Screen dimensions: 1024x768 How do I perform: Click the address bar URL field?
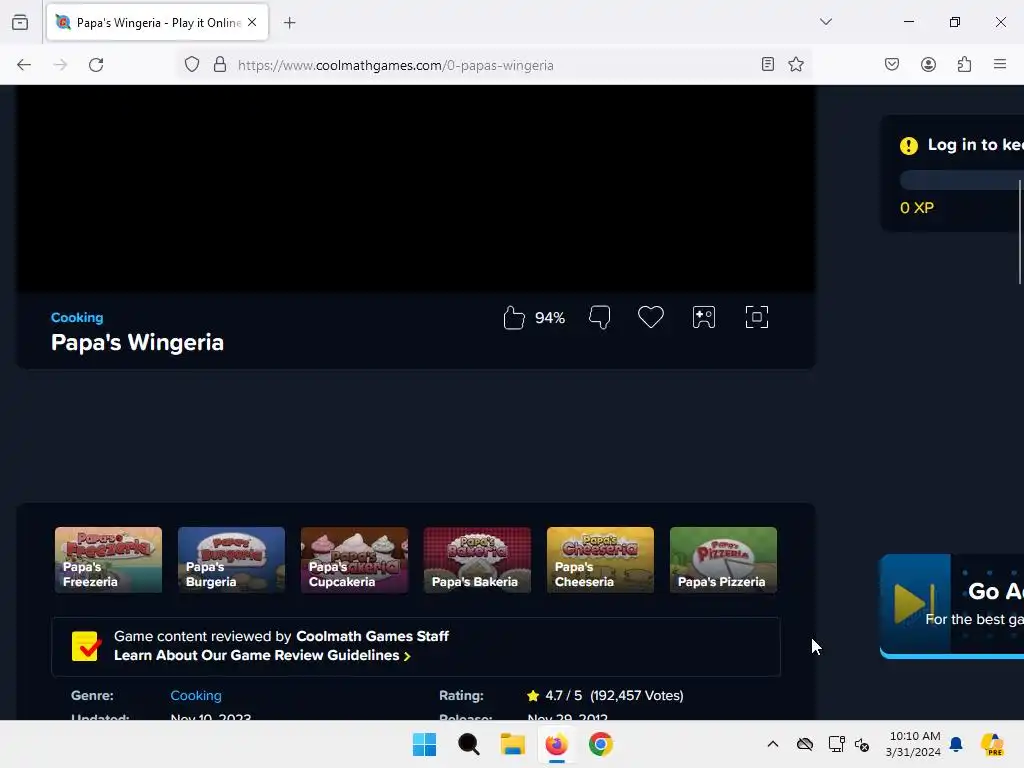(x=494, y=65)
